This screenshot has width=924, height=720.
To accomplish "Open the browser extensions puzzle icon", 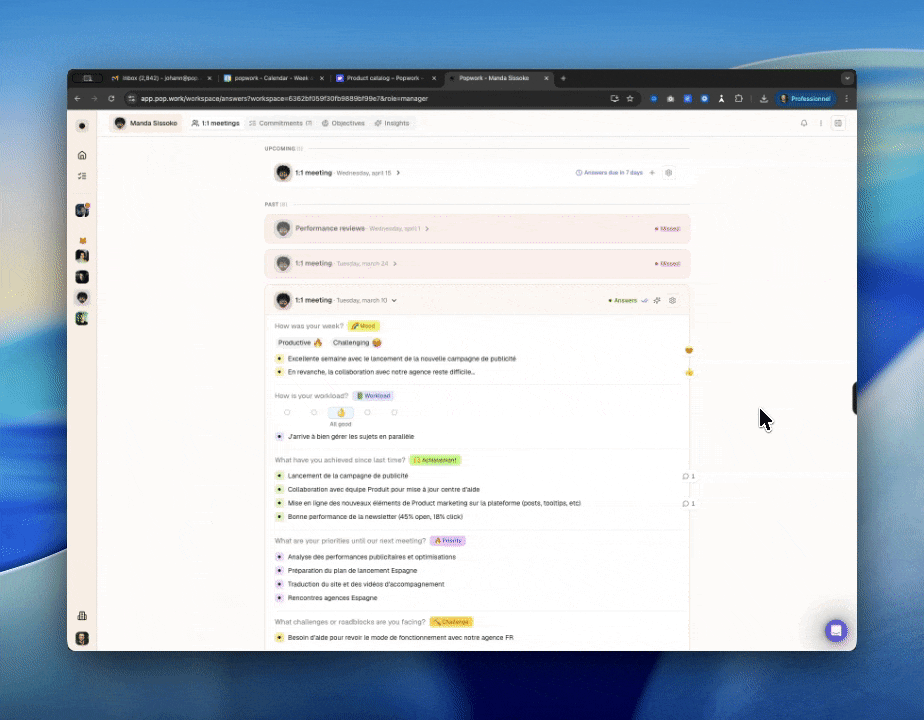I will point(738,98).
